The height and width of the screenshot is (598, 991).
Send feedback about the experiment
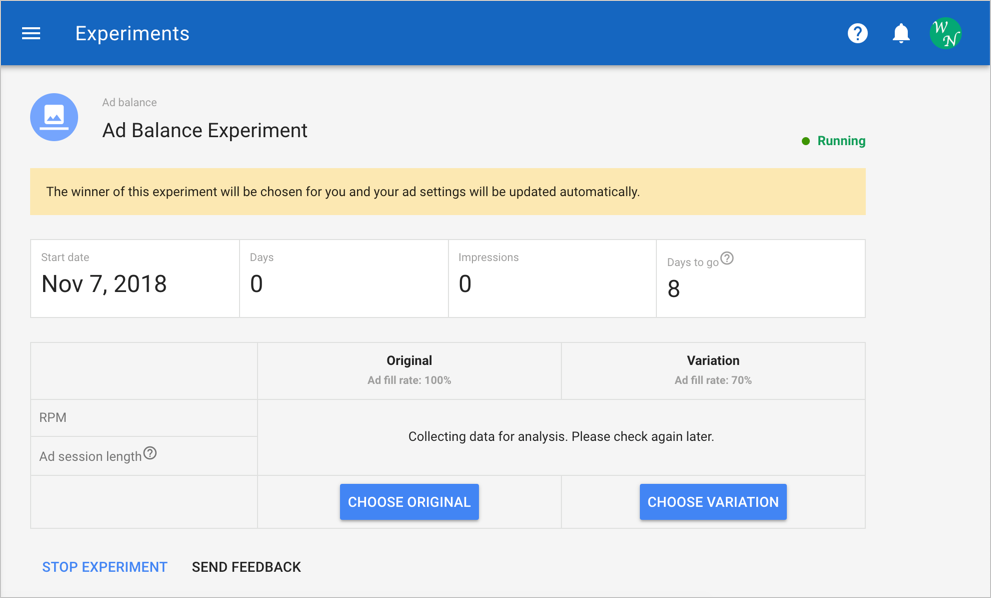[246, 567]
